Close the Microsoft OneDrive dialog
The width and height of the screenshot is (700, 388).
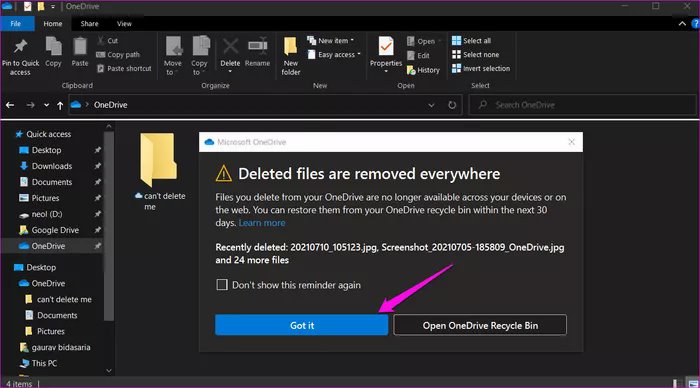point(571,142)
